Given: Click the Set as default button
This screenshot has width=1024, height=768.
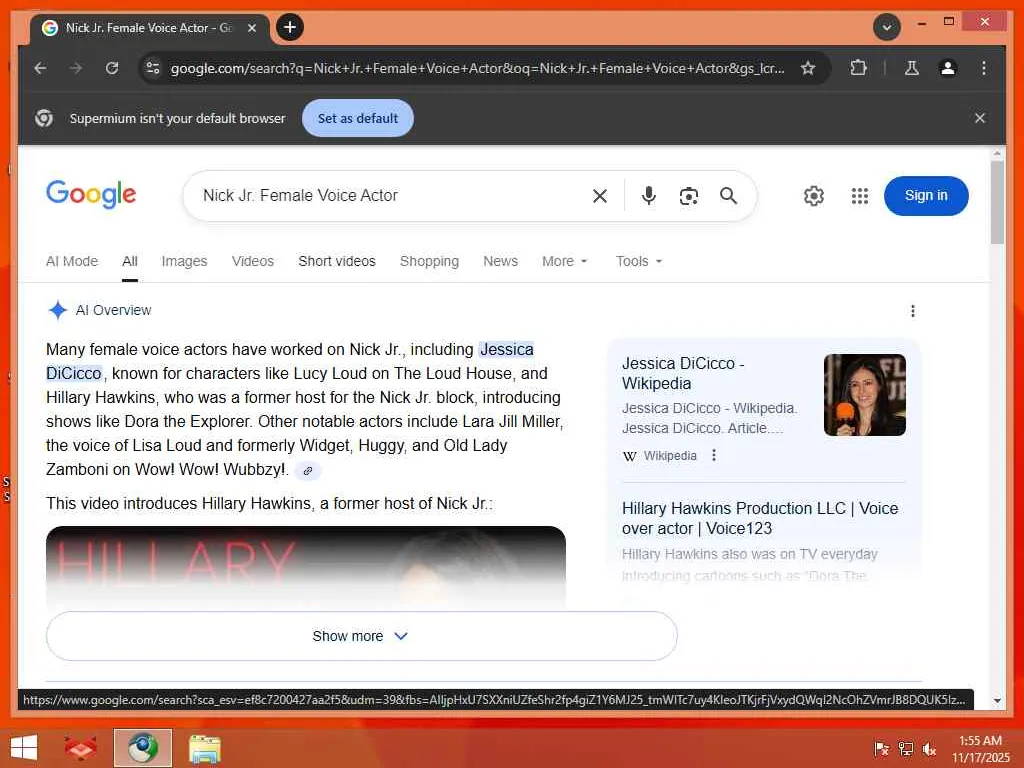Looking at the screenshot, I should (x=358, y=118).
